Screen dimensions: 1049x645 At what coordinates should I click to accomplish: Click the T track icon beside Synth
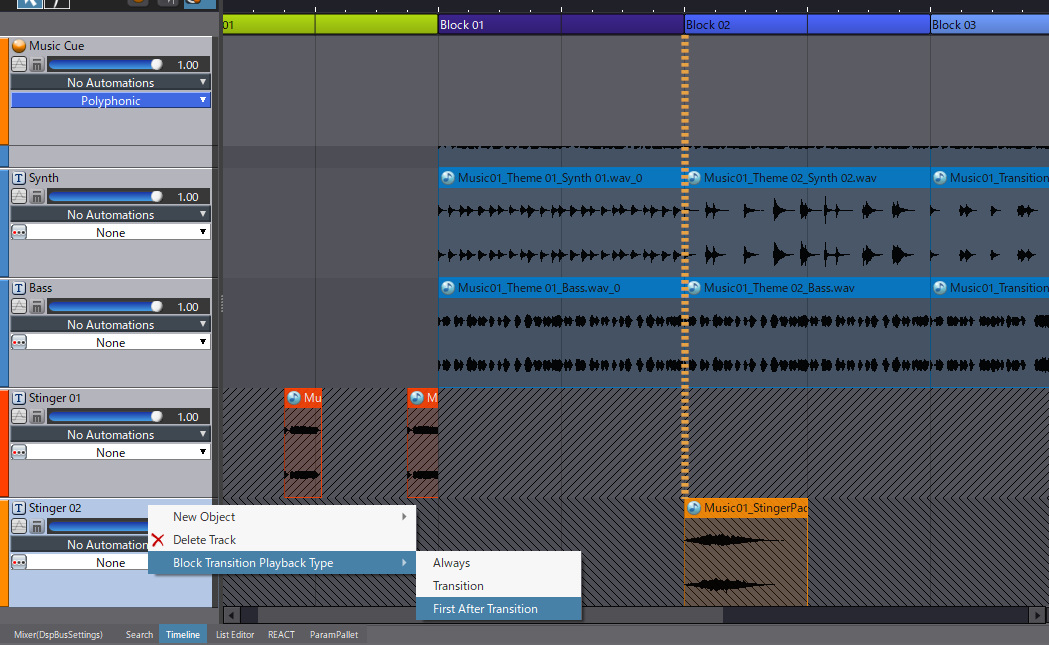click(x=19, y=178)
